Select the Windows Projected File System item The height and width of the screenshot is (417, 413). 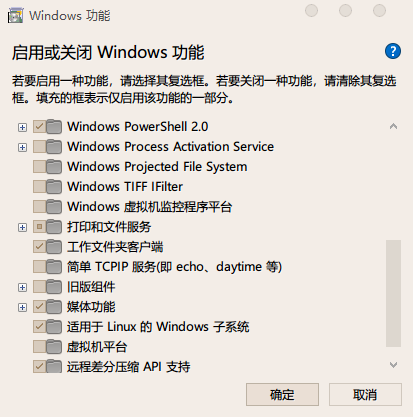(x=157, y=167)
